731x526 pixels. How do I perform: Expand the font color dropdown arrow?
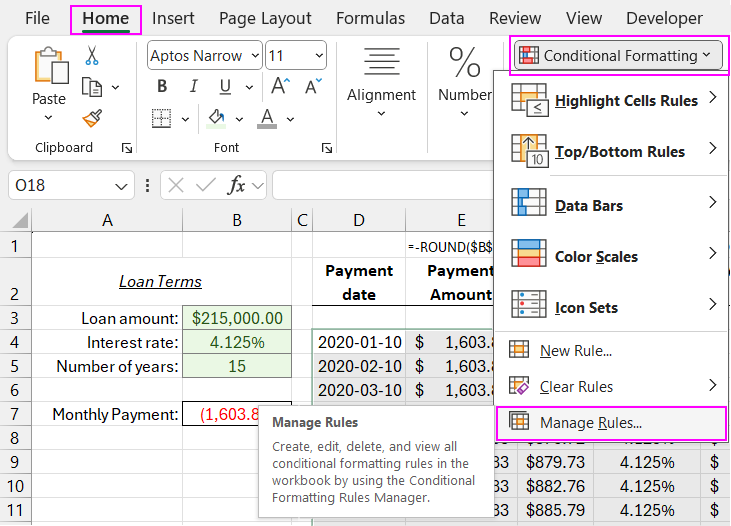[290, 119]
